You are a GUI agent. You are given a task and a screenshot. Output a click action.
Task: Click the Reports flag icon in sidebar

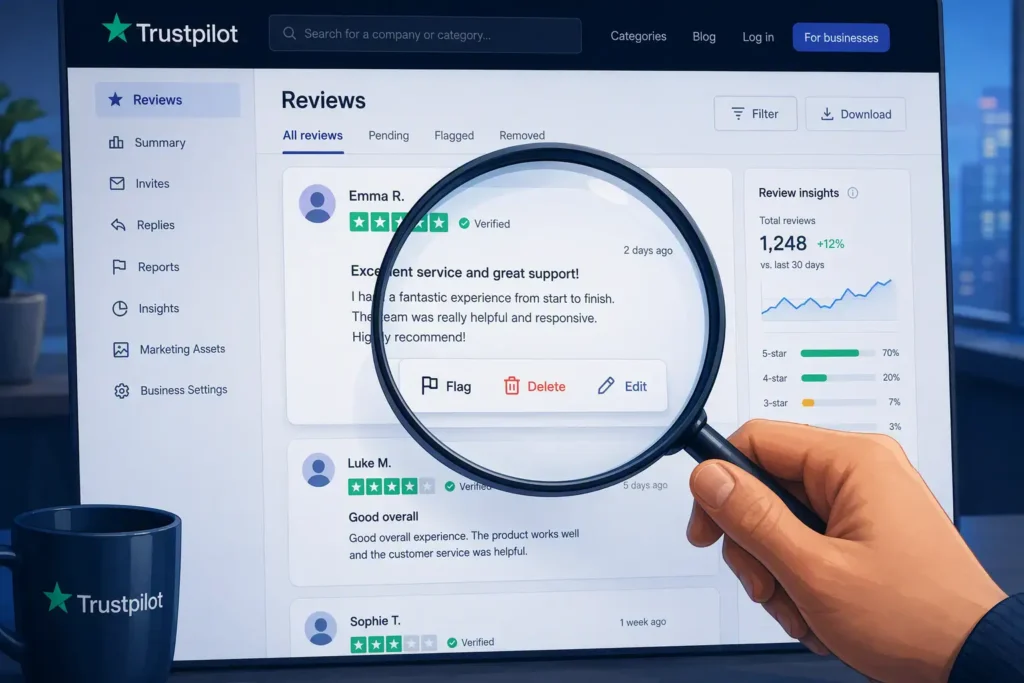tap(119, 266)
